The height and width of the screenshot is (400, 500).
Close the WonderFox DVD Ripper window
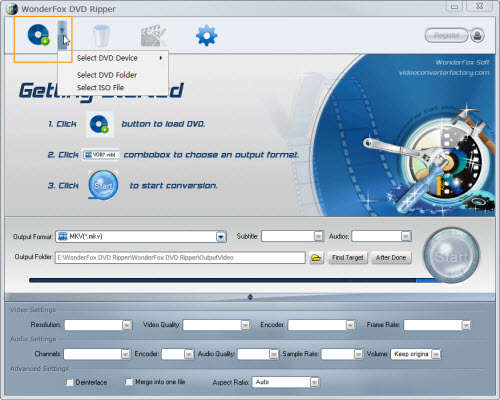click(479, 6)
